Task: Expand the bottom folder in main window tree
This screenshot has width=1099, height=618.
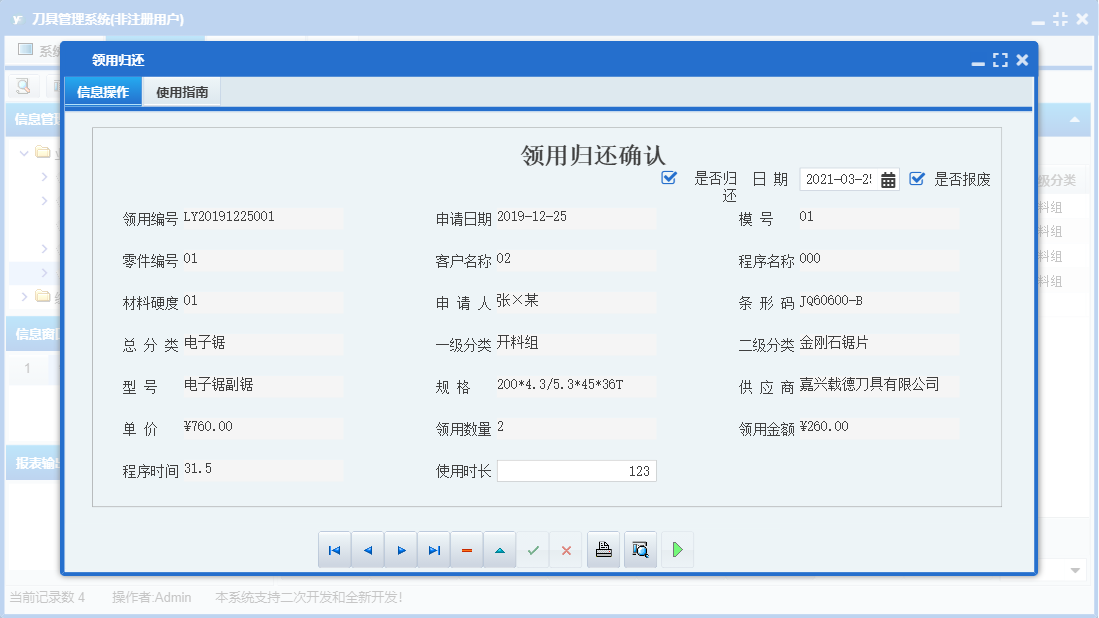Action: (24, 296)
